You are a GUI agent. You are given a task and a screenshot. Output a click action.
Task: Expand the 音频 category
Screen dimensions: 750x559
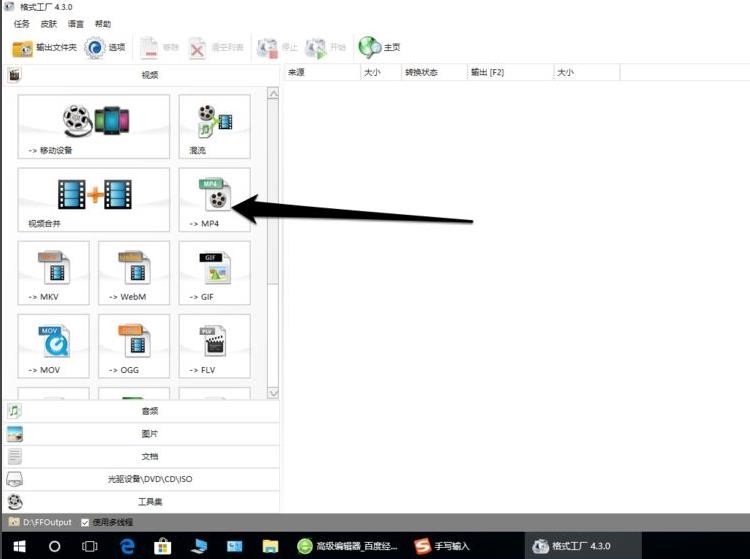[142, 411]
